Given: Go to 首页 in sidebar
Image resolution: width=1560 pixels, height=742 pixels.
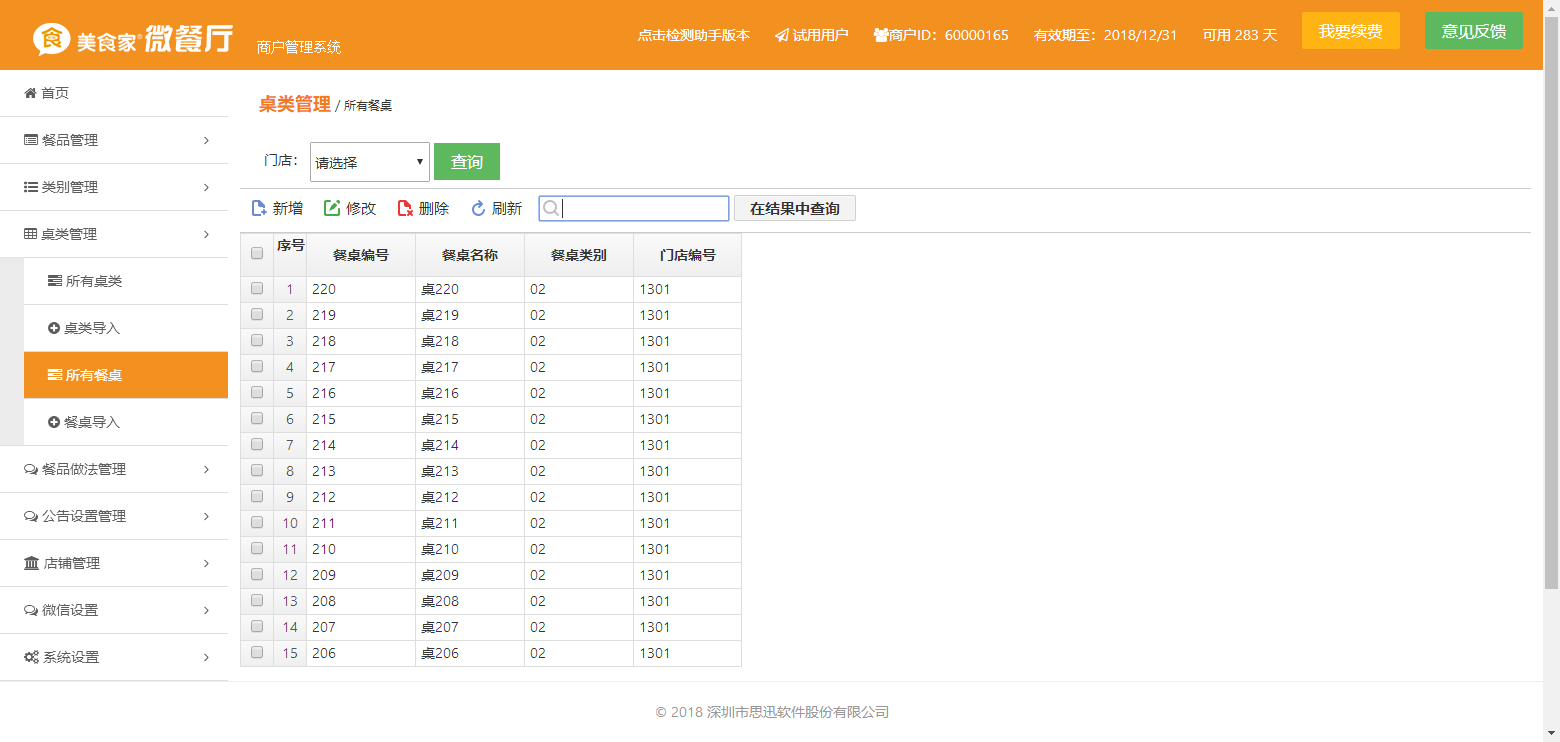Looking at the screenshot, I should (x=114, y=93).
